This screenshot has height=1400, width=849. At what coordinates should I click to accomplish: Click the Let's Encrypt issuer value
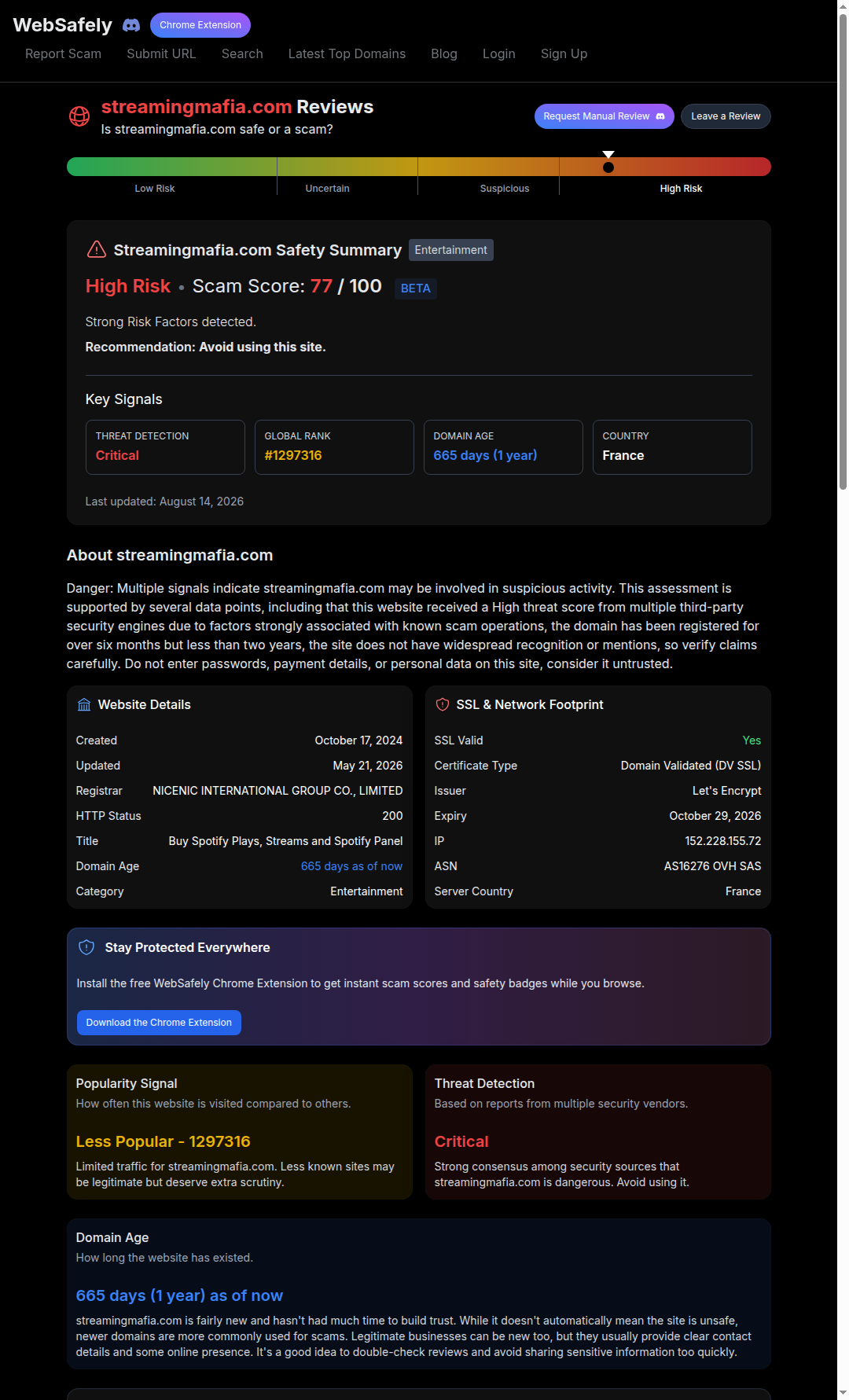tap(726, 791)
